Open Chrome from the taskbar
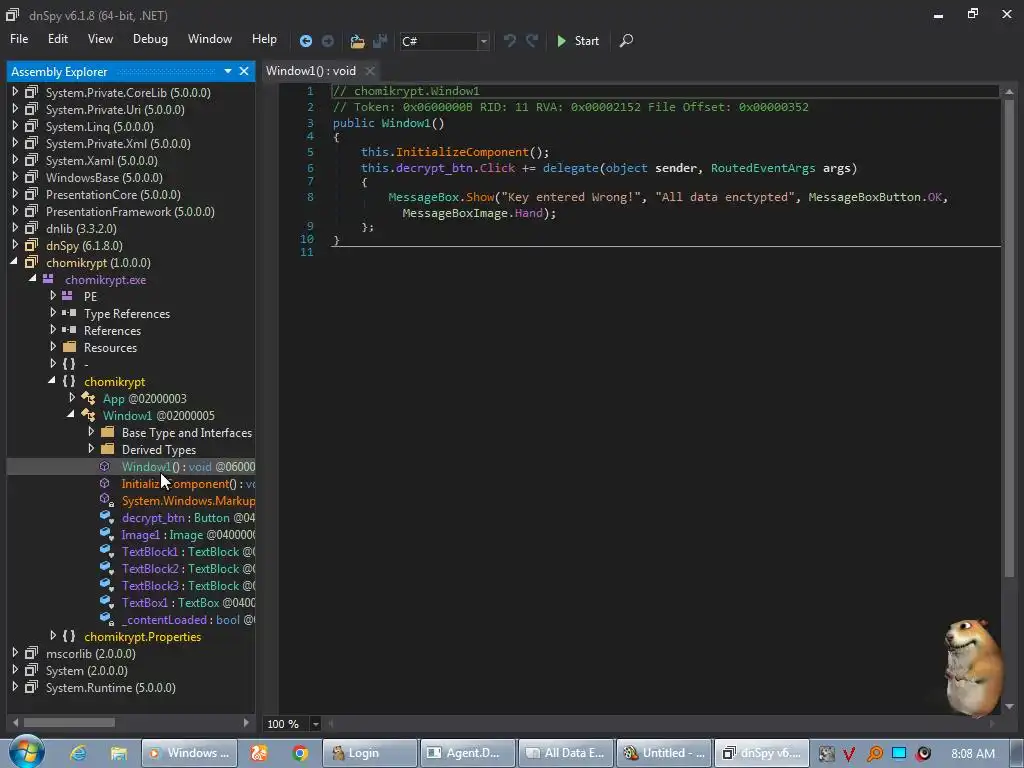This screenshot has height=768, width=1024. coord(300,753)
